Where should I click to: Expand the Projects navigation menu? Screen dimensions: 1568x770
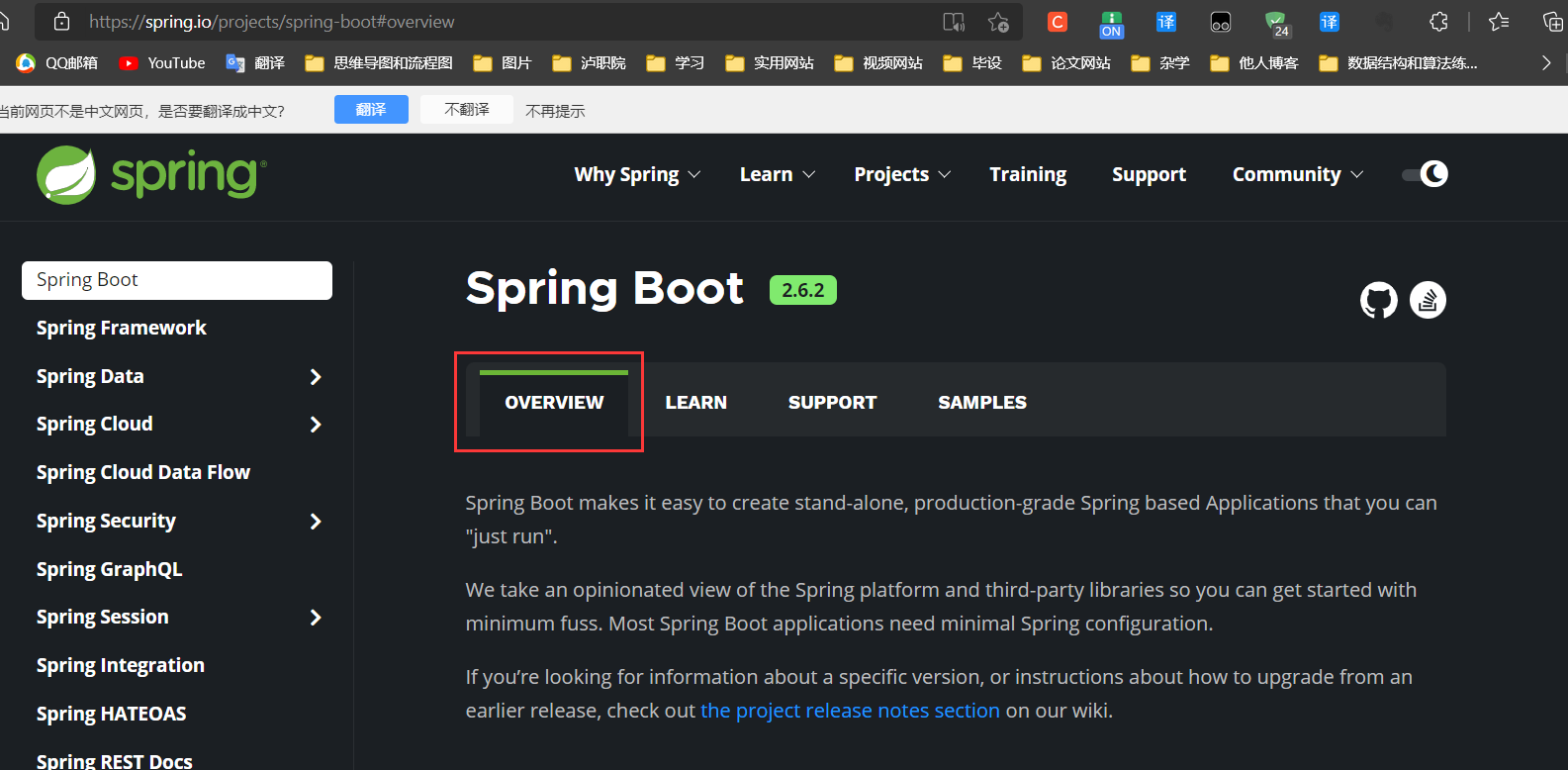pos(902,174)
